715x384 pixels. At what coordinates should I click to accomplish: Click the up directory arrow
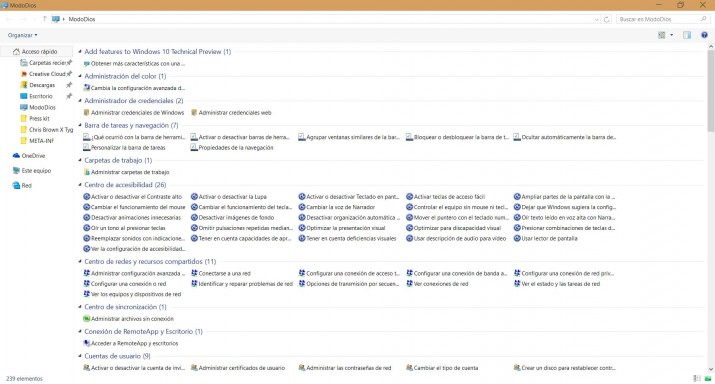[44, 19]
